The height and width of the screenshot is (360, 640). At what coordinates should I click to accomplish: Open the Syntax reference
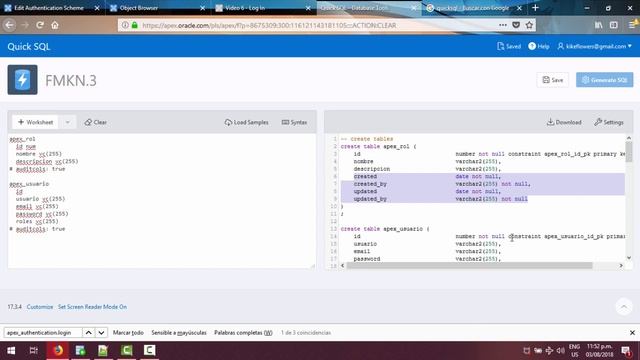tap(294, 122)
